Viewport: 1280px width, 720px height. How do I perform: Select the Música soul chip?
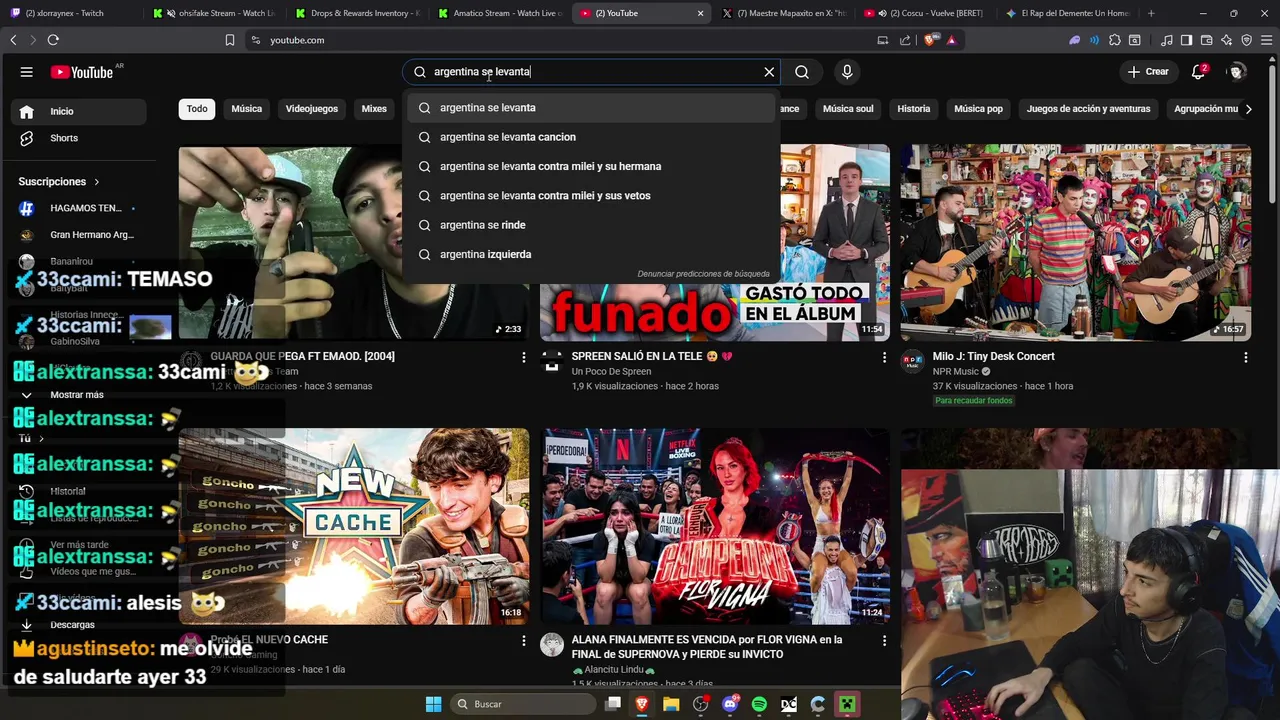pos(848,109)
